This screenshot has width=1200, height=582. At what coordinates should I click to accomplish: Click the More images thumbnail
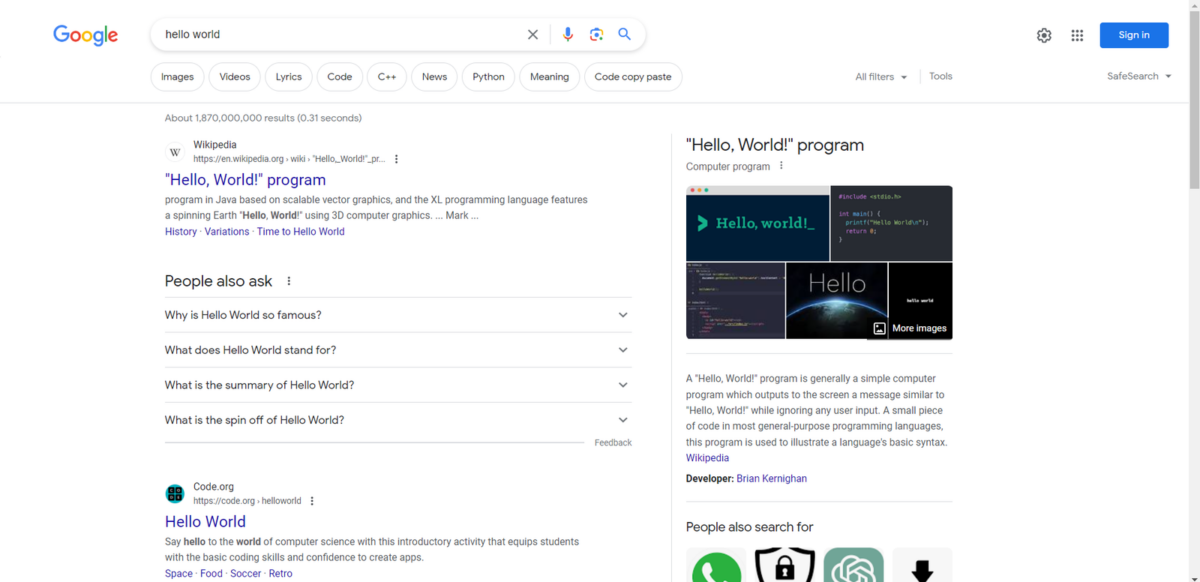click(x=910, y=328)
